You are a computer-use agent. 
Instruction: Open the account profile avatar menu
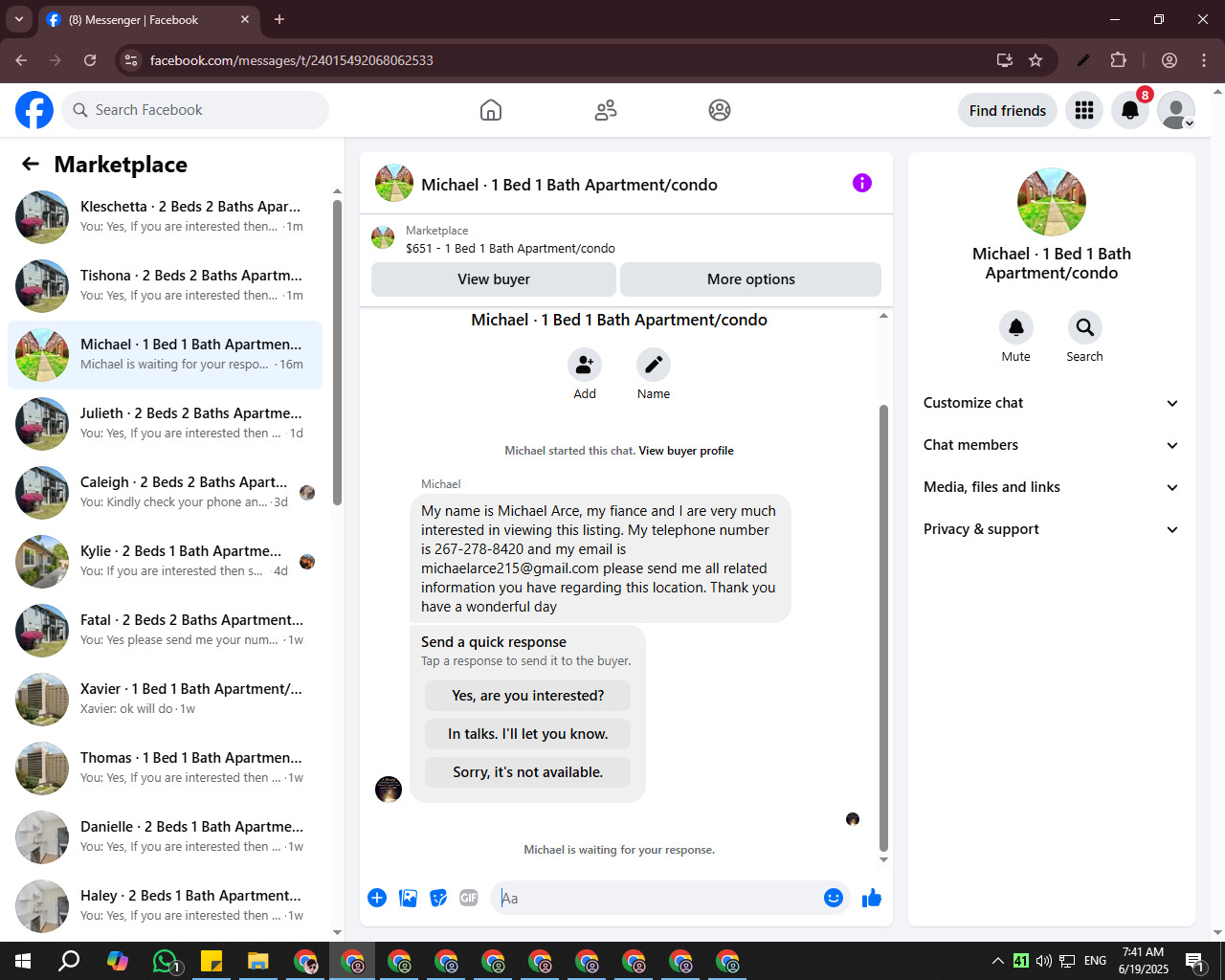(x=1176, y=110)
